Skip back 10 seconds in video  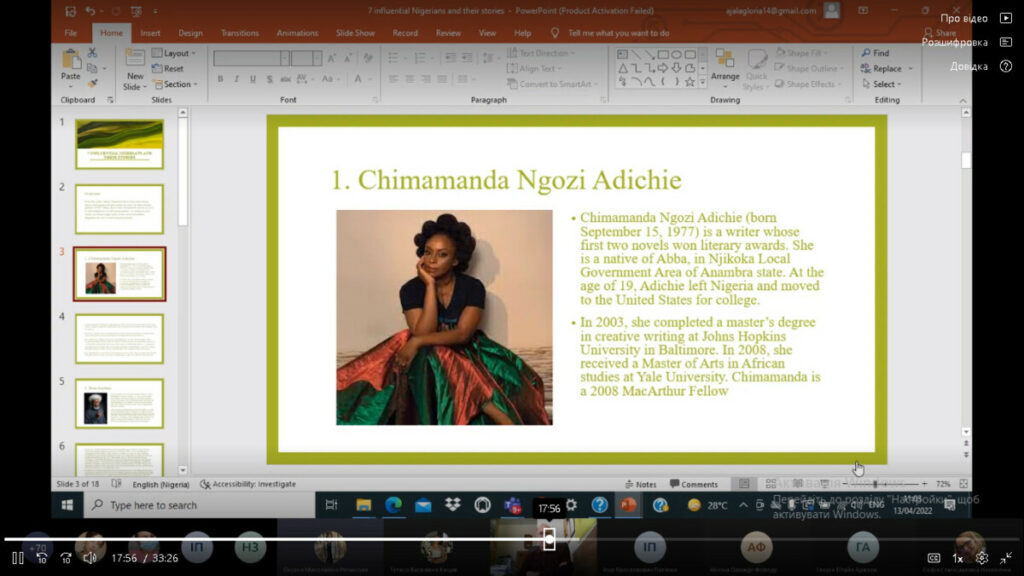tap(42, 558)
